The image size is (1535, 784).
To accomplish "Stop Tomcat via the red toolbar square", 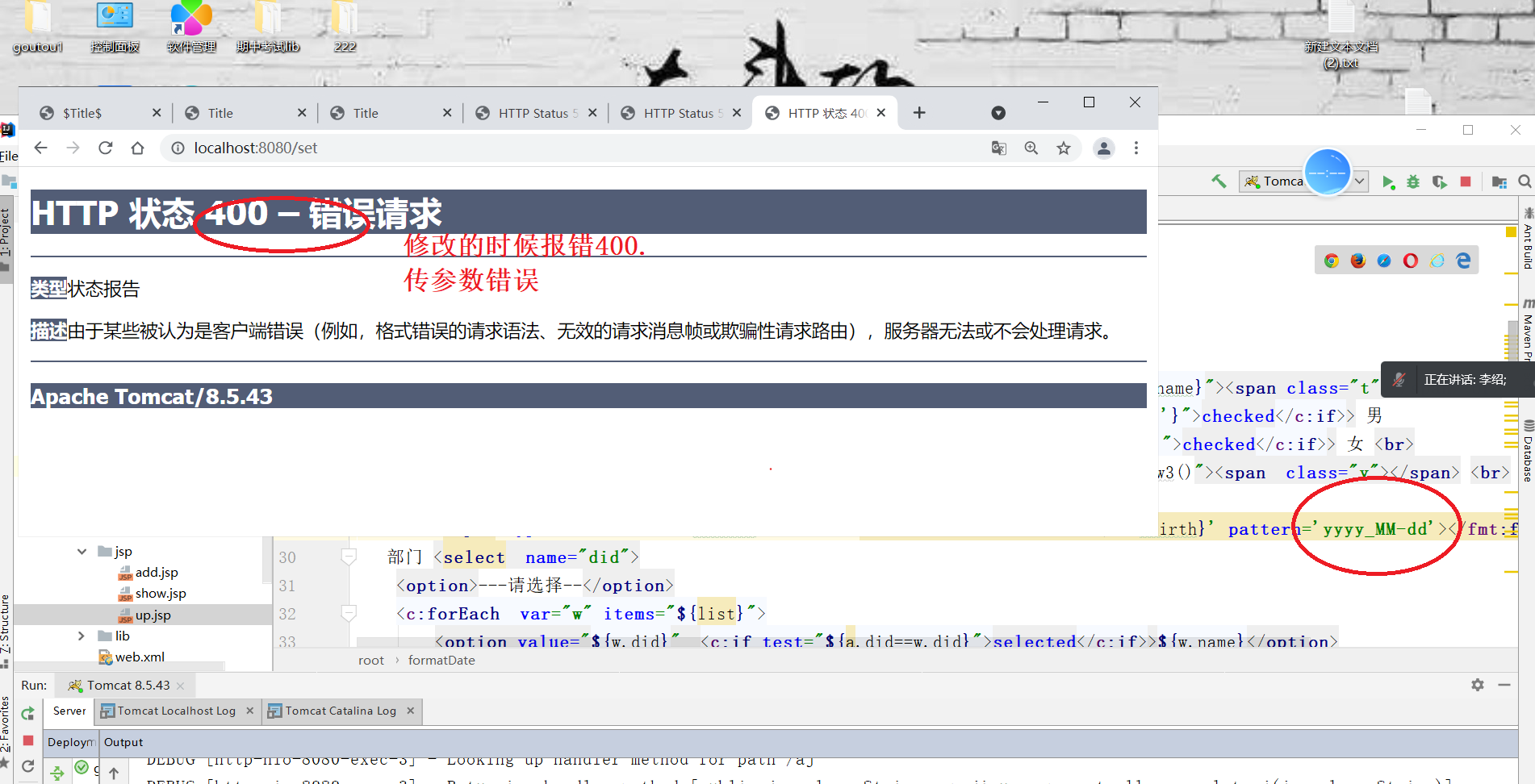I will point(1466,181).
